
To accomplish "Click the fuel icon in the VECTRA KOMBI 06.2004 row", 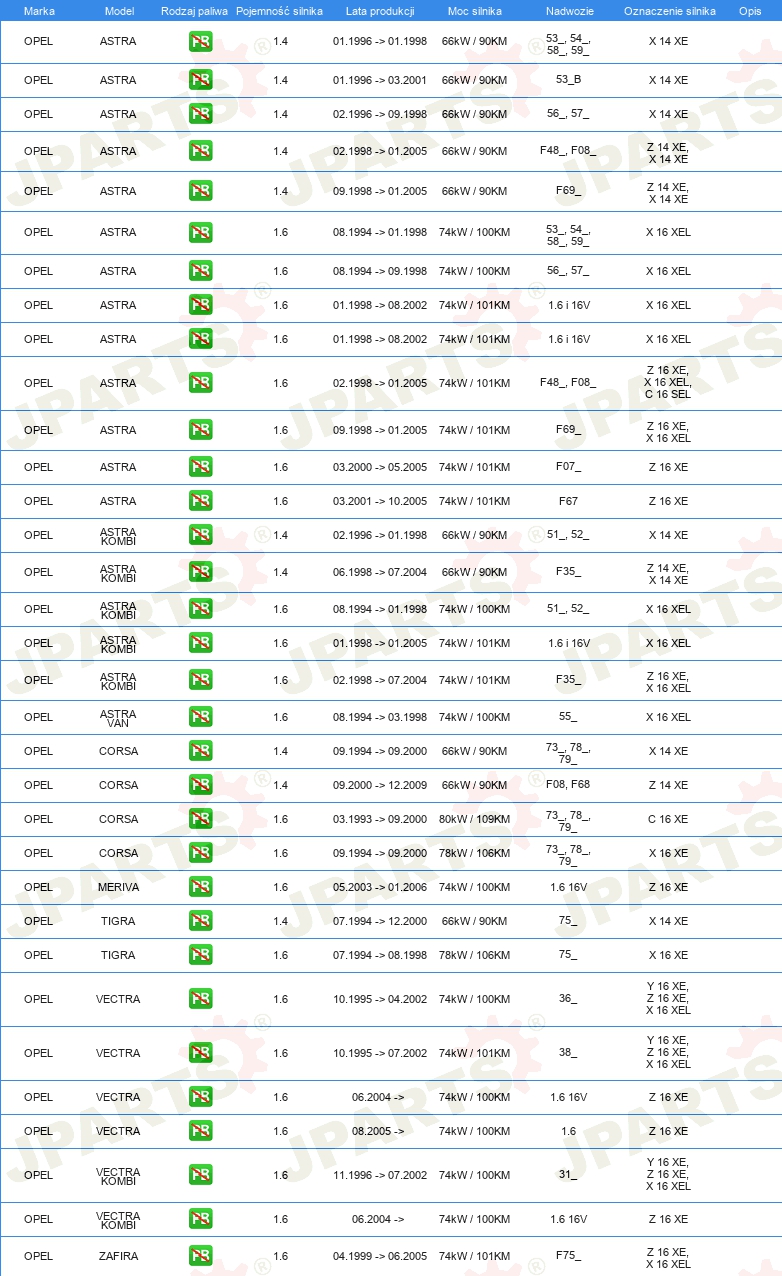I will (200, 1219).
